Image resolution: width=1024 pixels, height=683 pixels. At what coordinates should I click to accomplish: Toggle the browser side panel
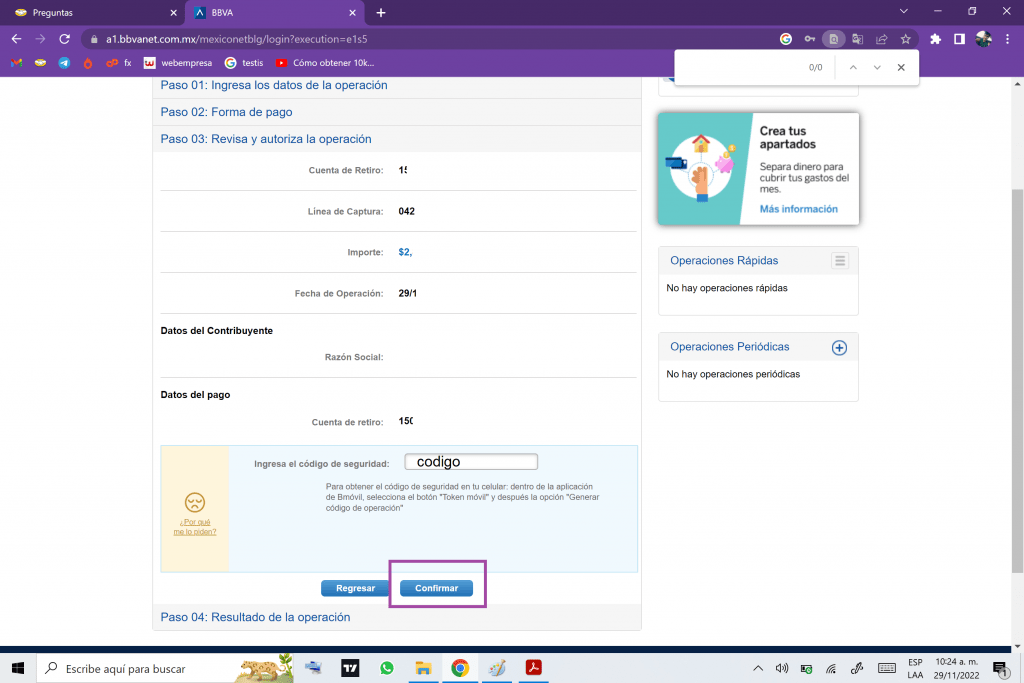[959, 39]
